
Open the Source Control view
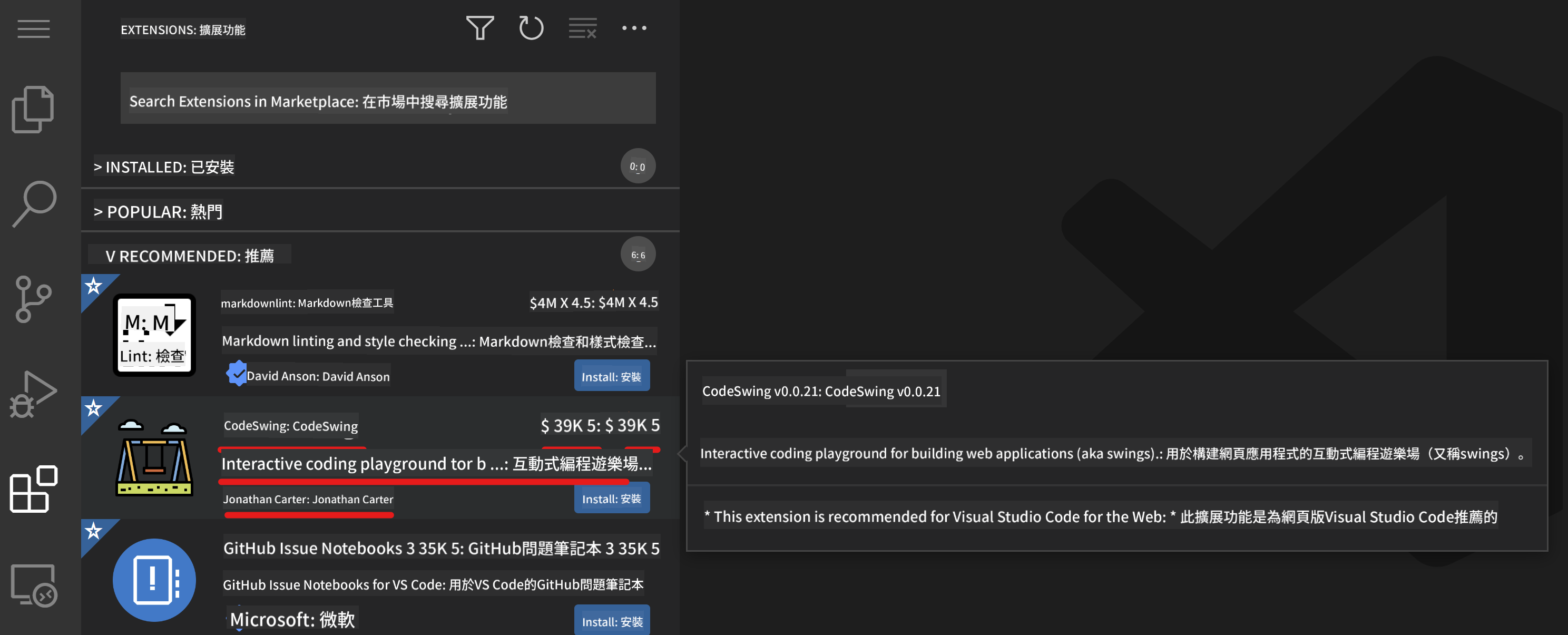(33, 298)
